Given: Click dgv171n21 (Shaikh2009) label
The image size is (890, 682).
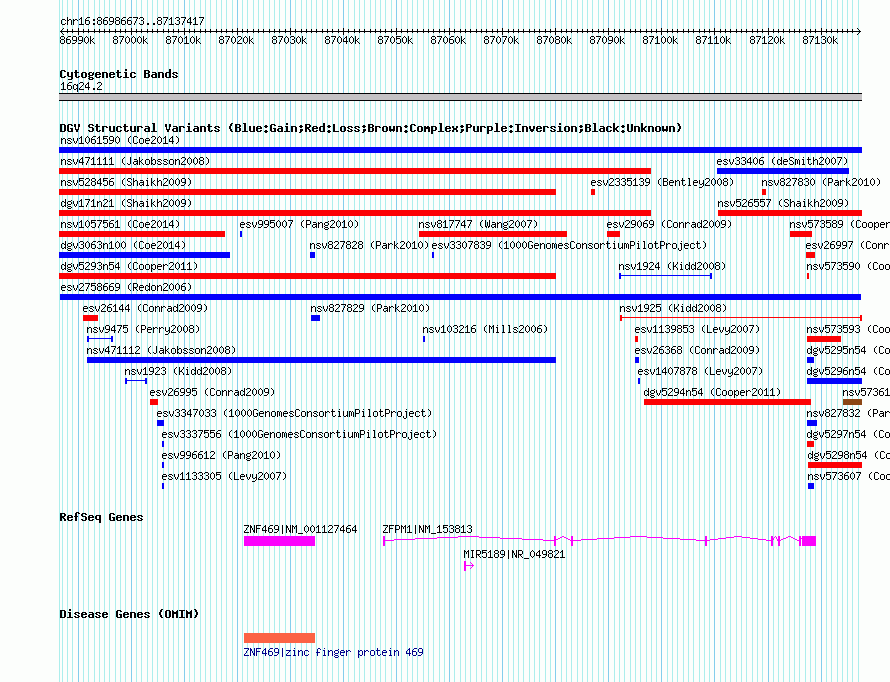Looking at the screenshot, I should (126, 203).
